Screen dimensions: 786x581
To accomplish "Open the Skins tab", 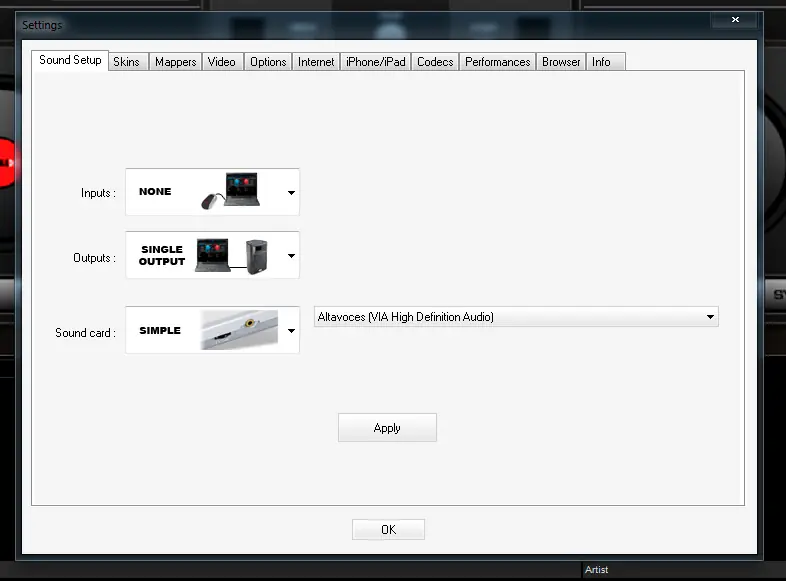I will click(x=126, y=62).
